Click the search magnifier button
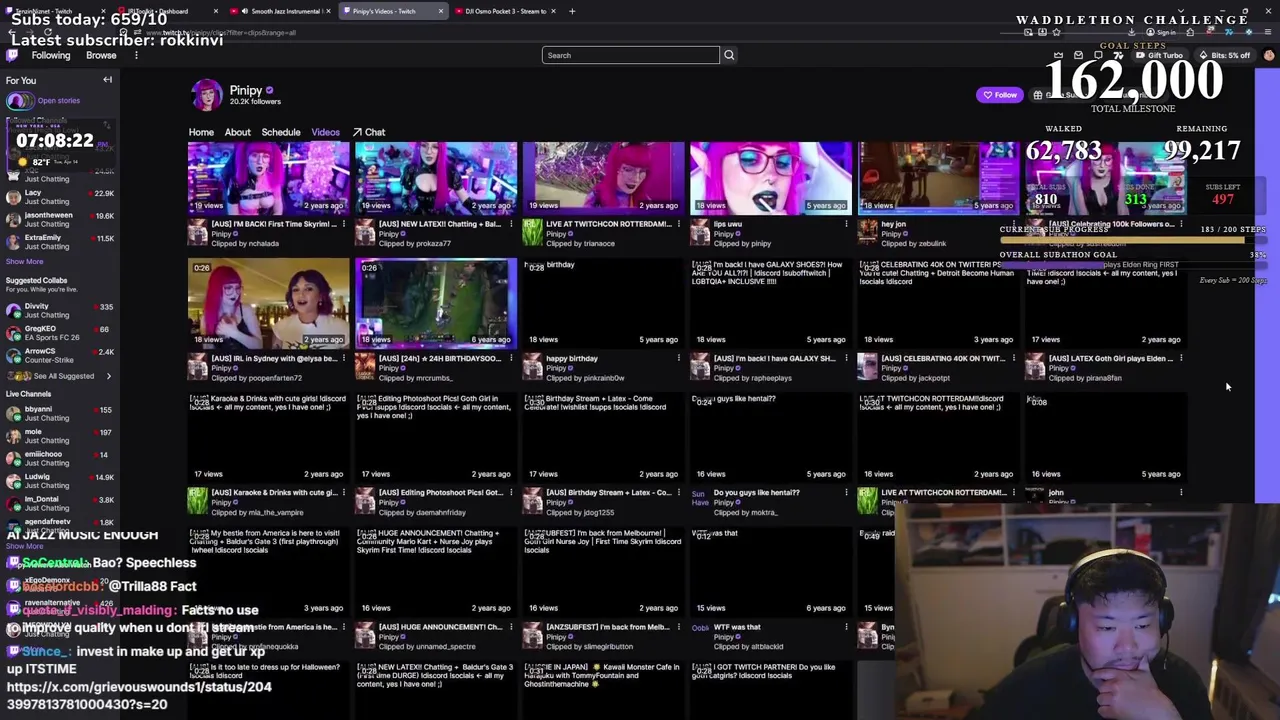Image resolution: width=1280 pixels, height=720 pixels. [729, 55]
